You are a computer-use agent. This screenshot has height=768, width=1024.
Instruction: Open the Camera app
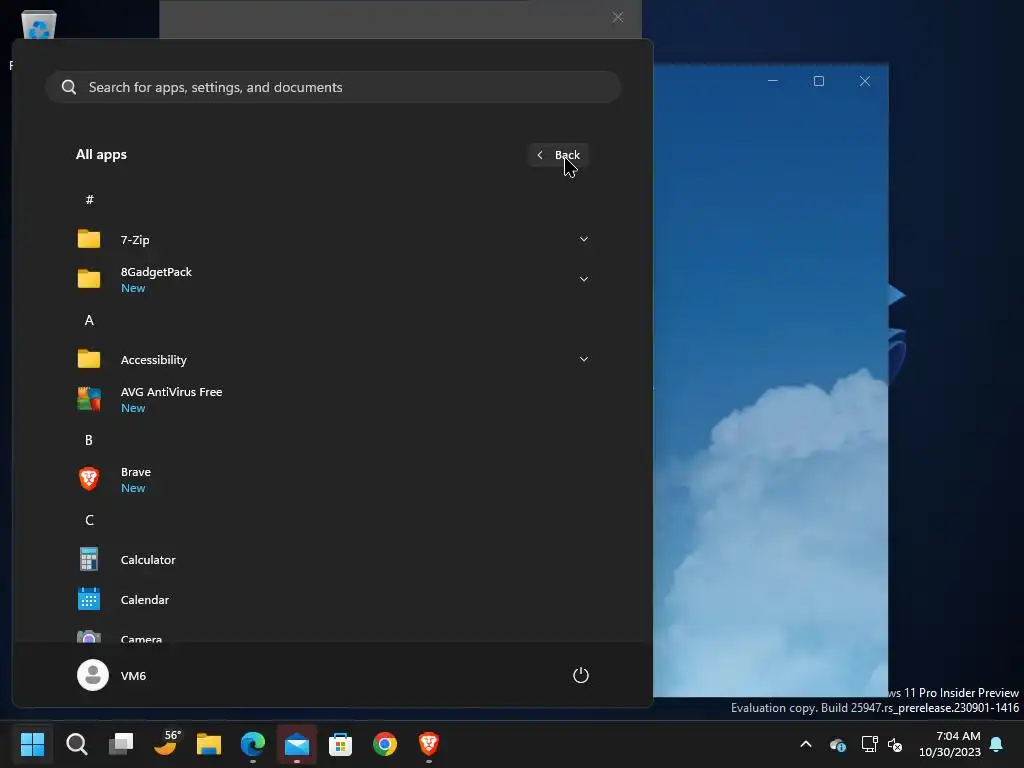point(333,635)
